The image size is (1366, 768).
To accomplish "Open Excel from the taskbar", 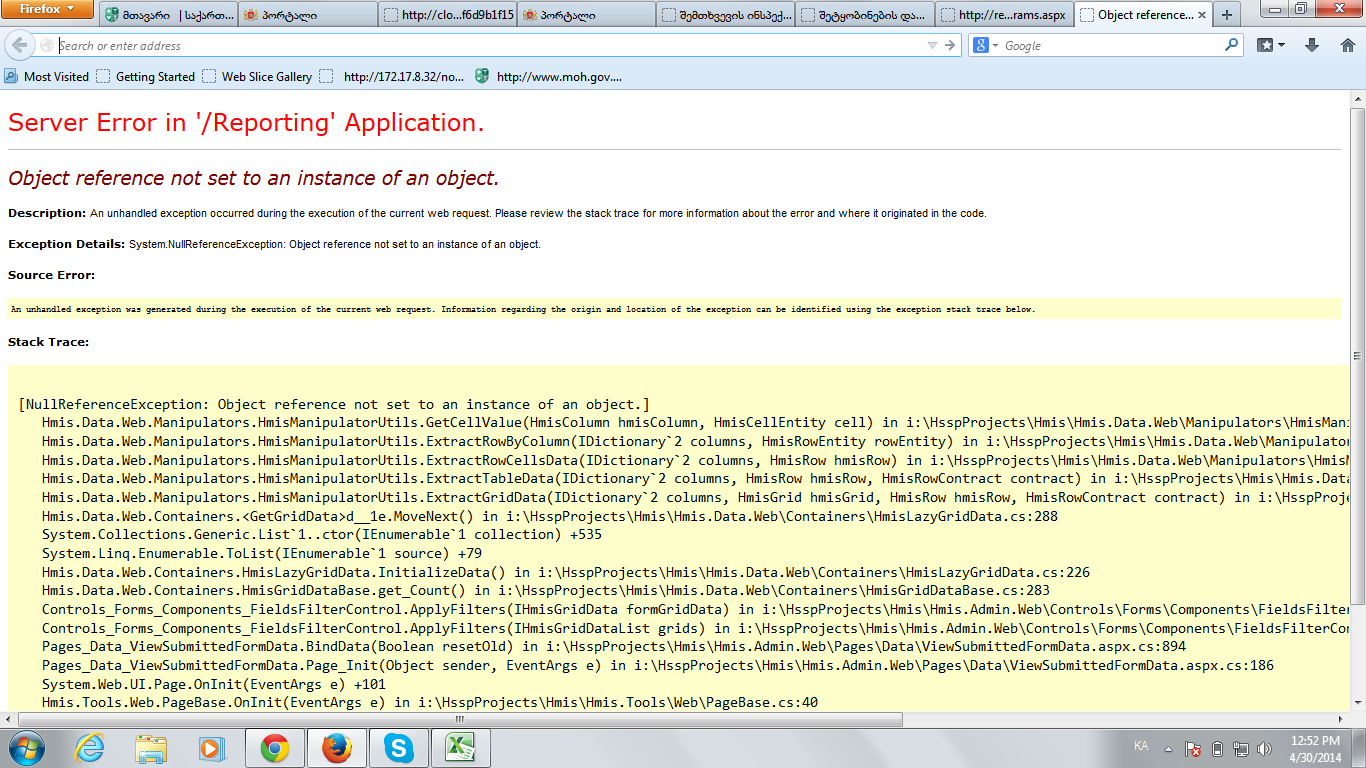I will [459, 747].
